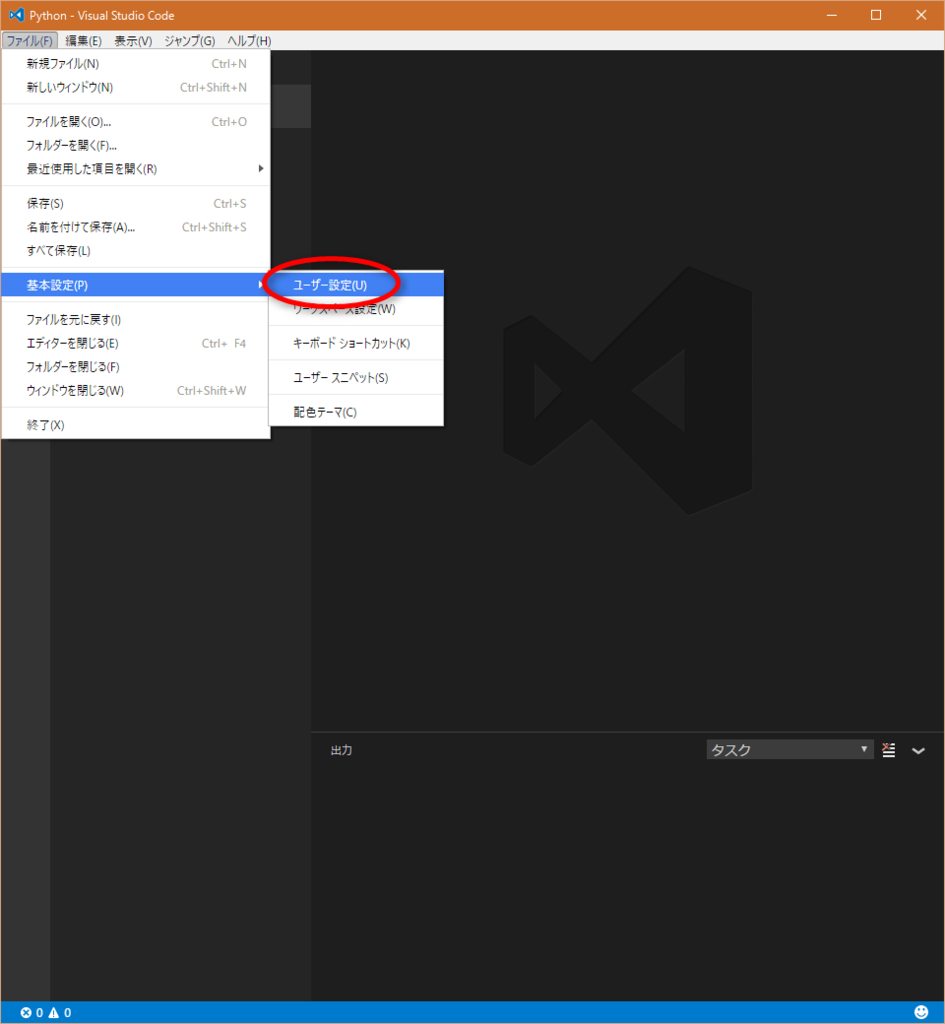Minimize the Visual Studio Code window

(x=831, y=14)
